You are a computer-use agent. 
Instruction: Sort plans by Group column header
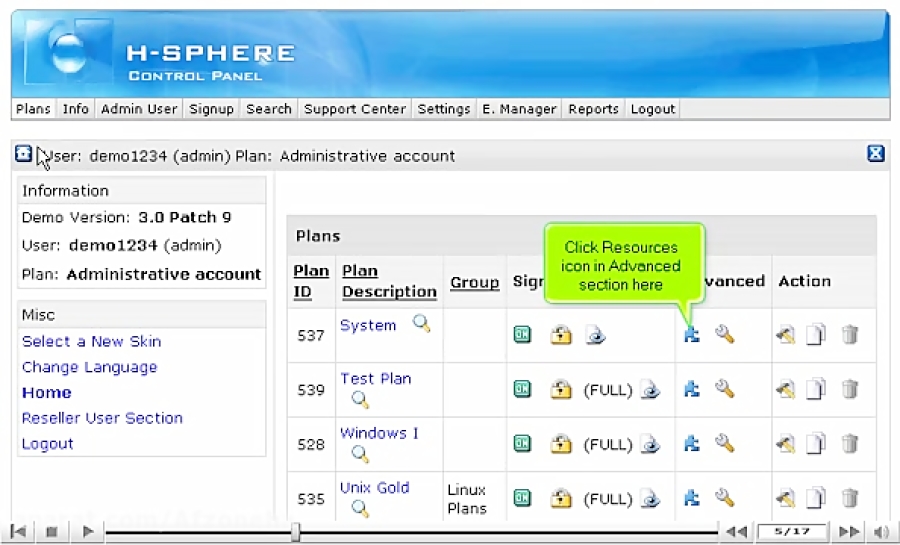pos(474,282)
